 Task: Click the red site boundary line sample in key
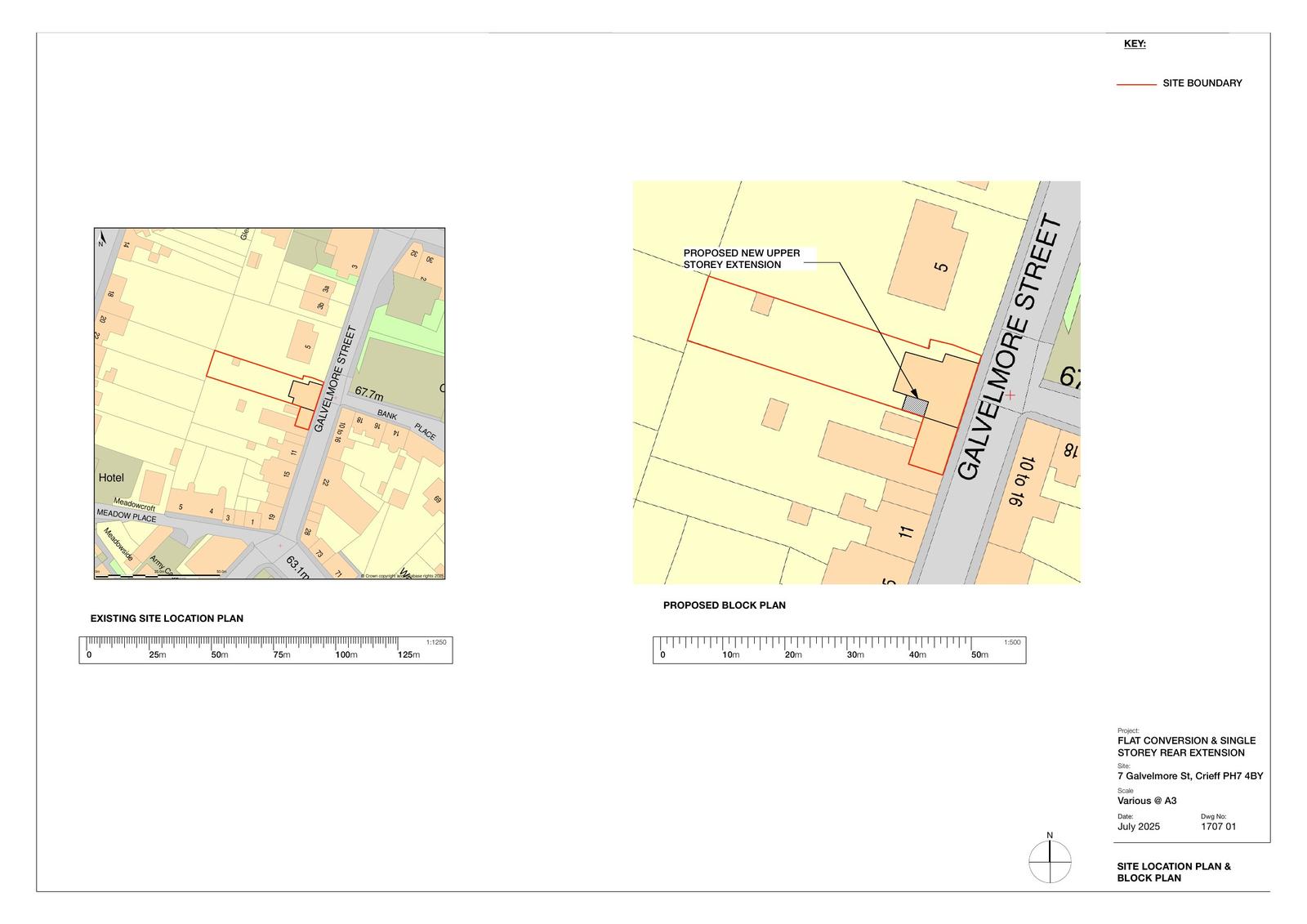[1135, 84]
